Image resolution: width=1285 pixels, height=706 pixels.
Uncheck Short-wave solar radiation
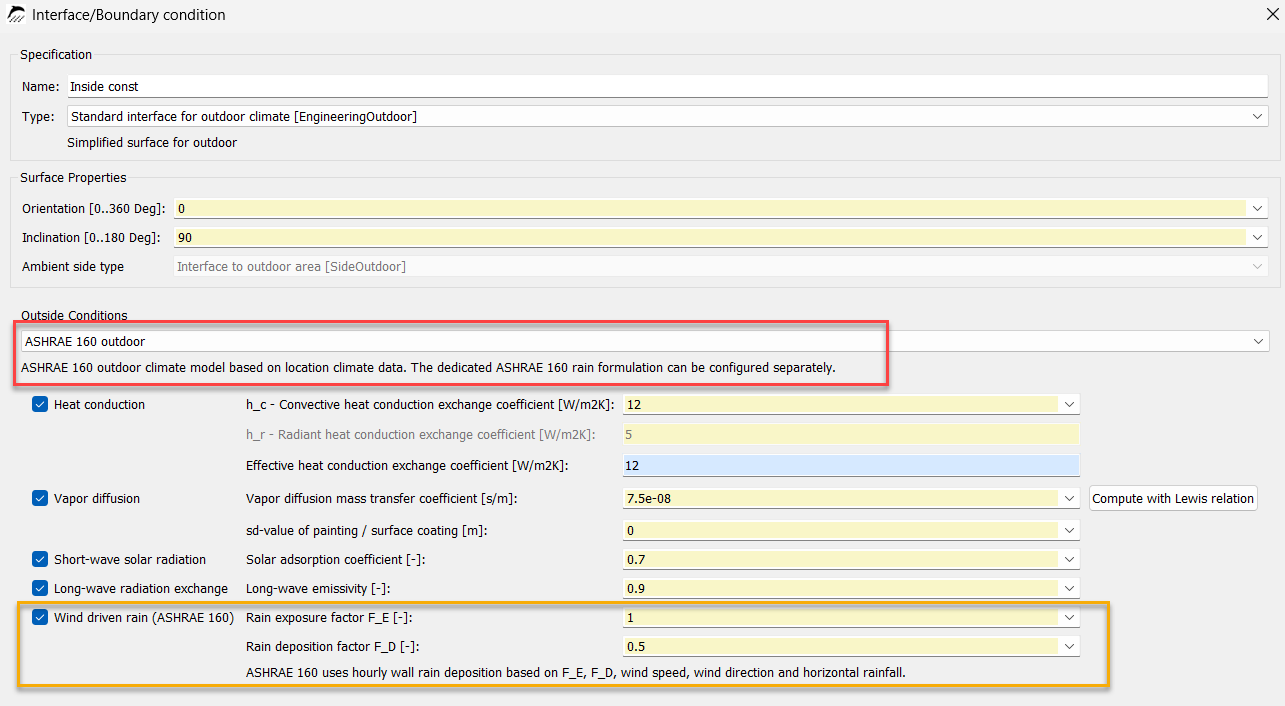[x=40, y=560]
